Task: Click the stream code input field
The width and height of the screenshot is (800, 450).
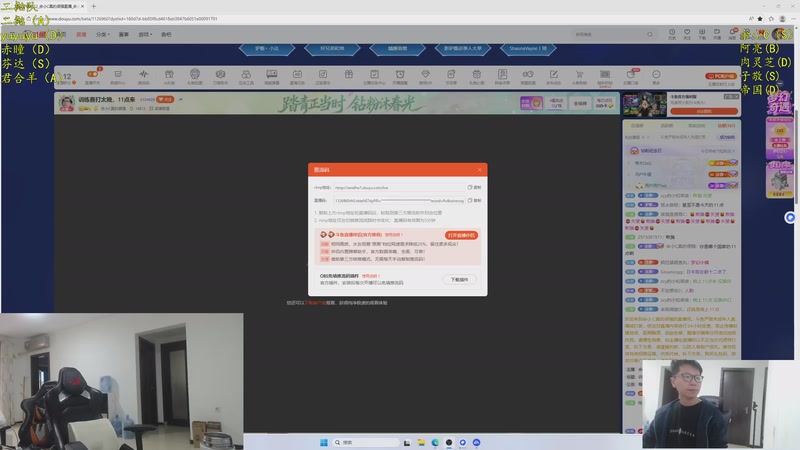Action: pos(399,201)
